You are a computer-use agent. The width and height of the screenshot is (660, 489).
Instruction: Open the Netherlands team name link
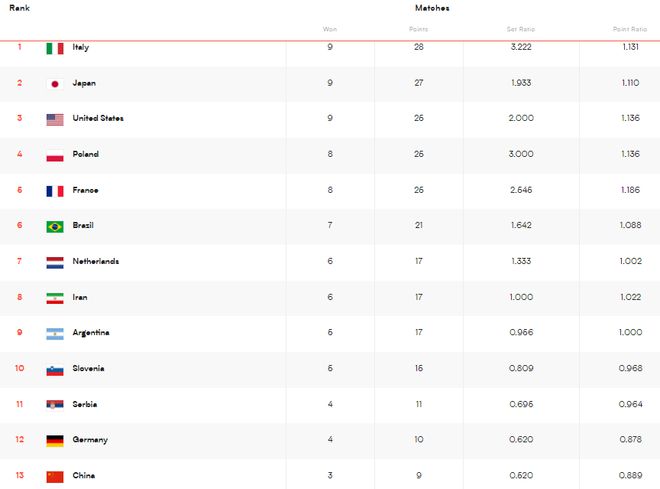click(96, 261)
